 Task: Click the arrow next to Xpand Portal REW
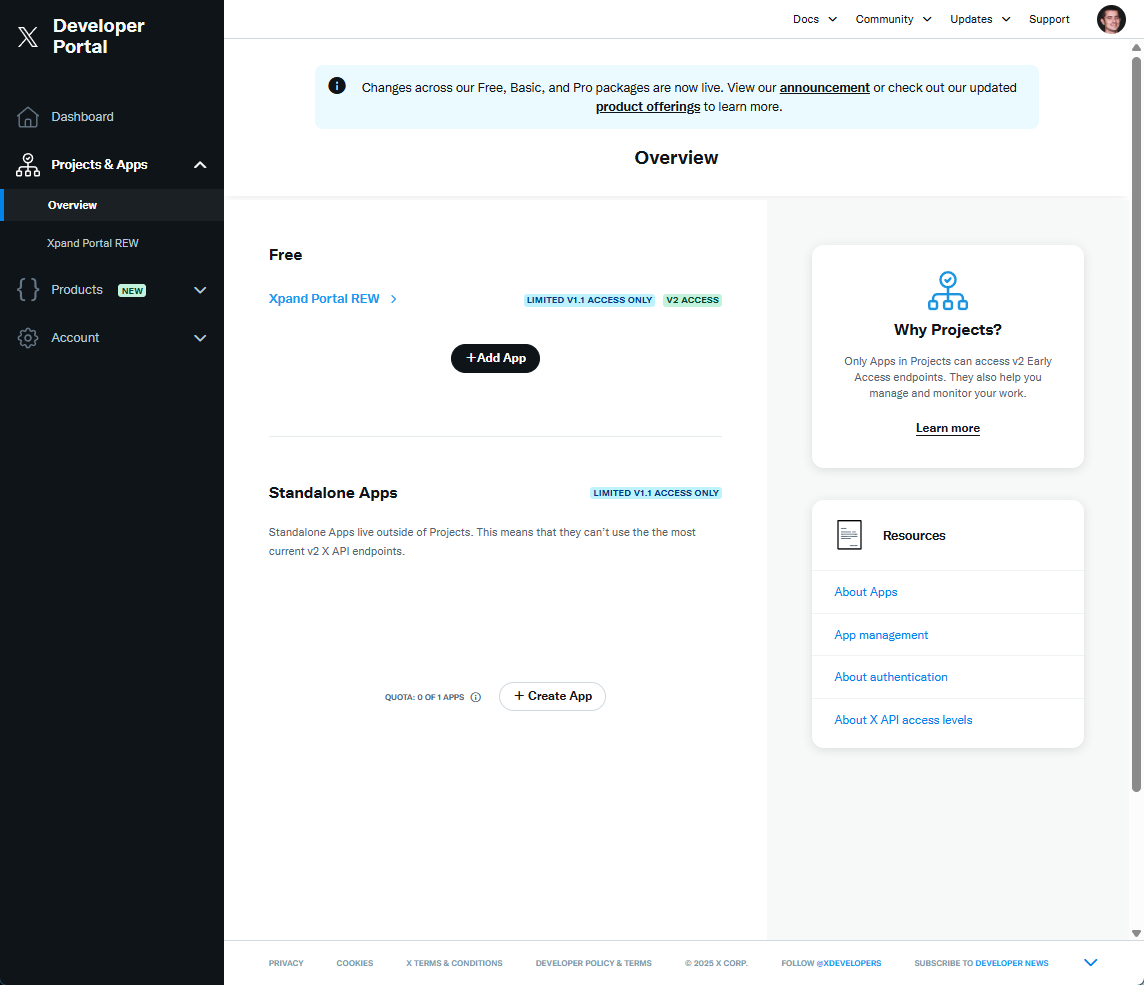click(x=393, y=299)
